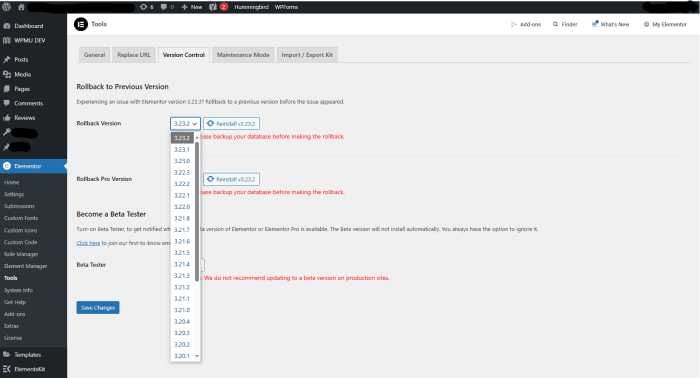700x378 pixels.
Task: Click the version list down scroll arrow
Action: pyautogui.click(x=197, y=356)
